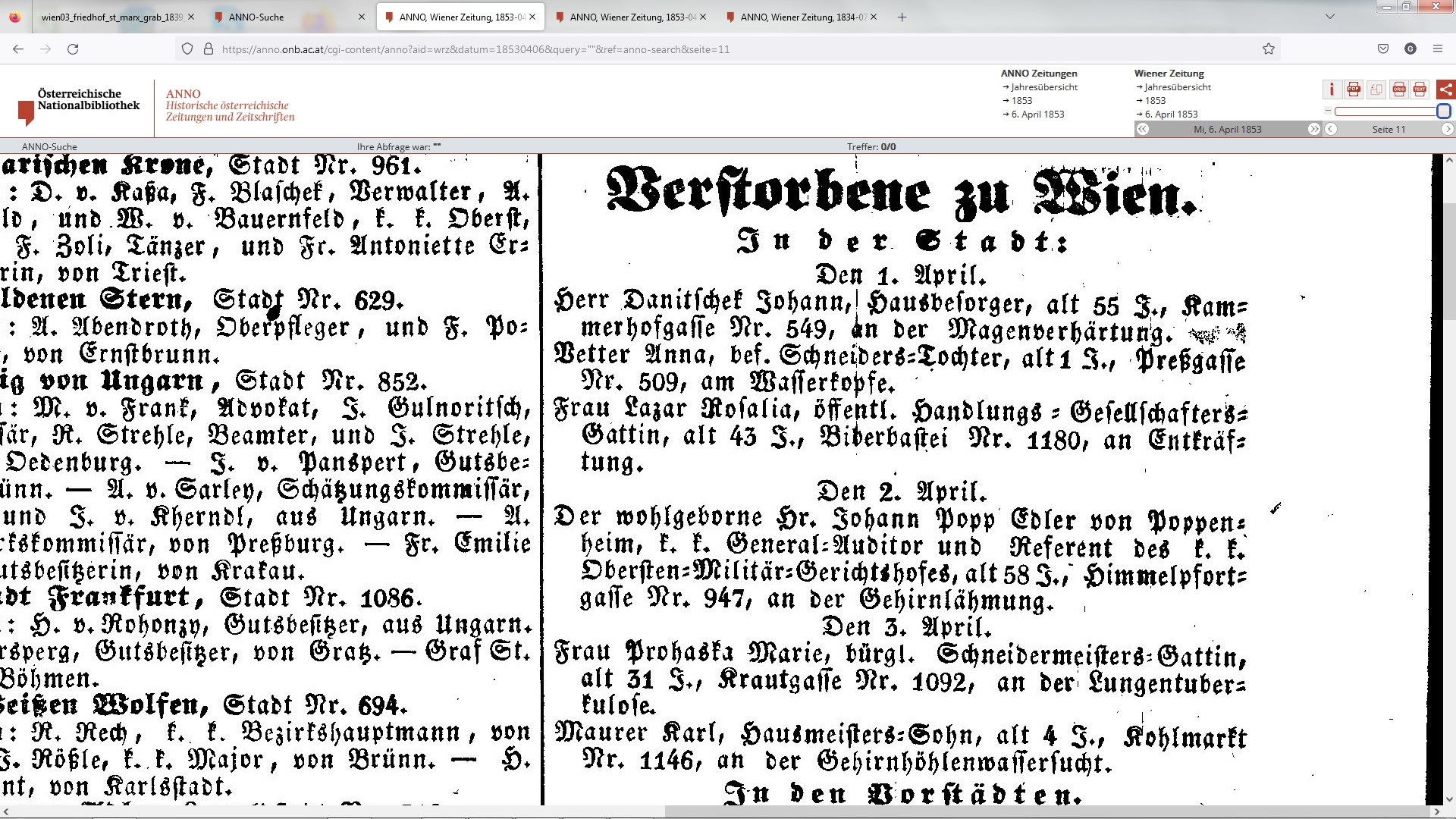Open the red share button
The image size is (1456, 819).
point(1446,89)
